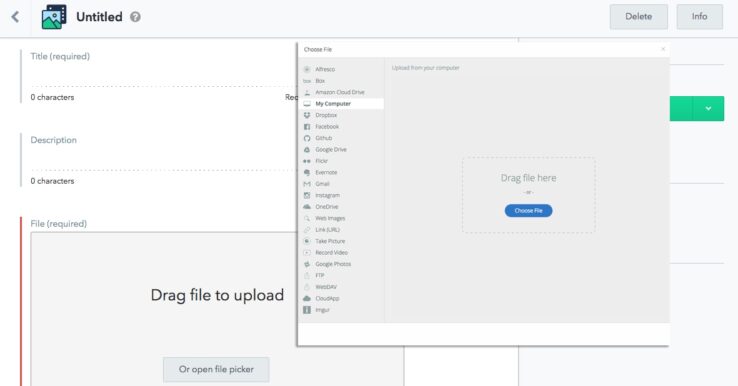Viewport: 738px width, 386px height.
Task: Click the Drag file here drop zone
Action: [x=528, y=195]
